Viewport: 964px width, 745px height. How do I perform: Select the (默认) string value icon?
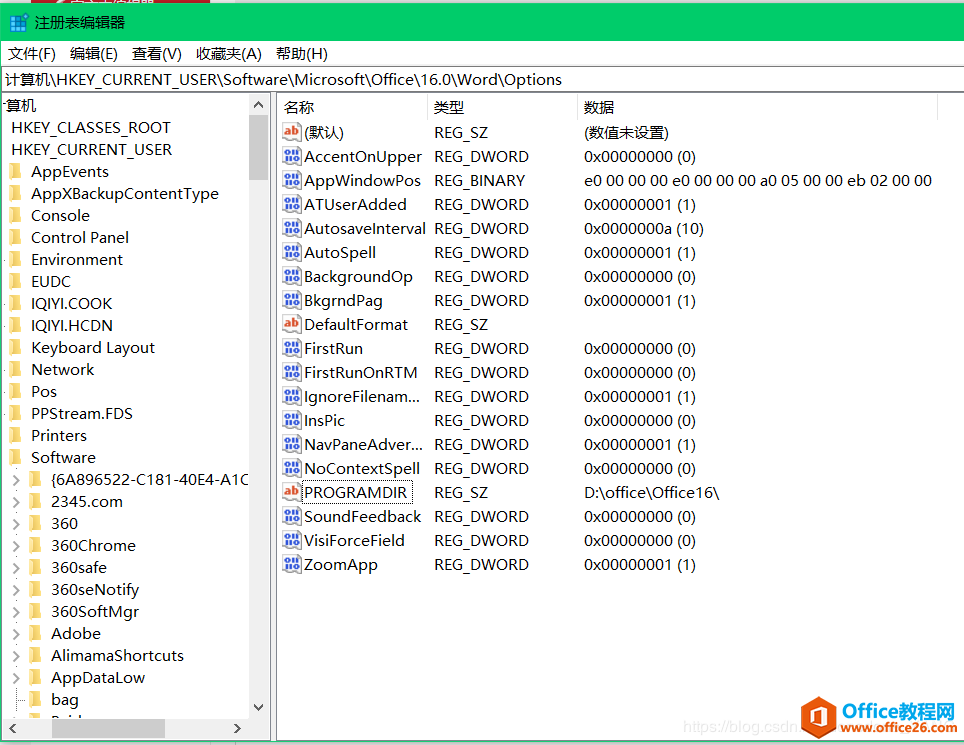tap(290, 132)
